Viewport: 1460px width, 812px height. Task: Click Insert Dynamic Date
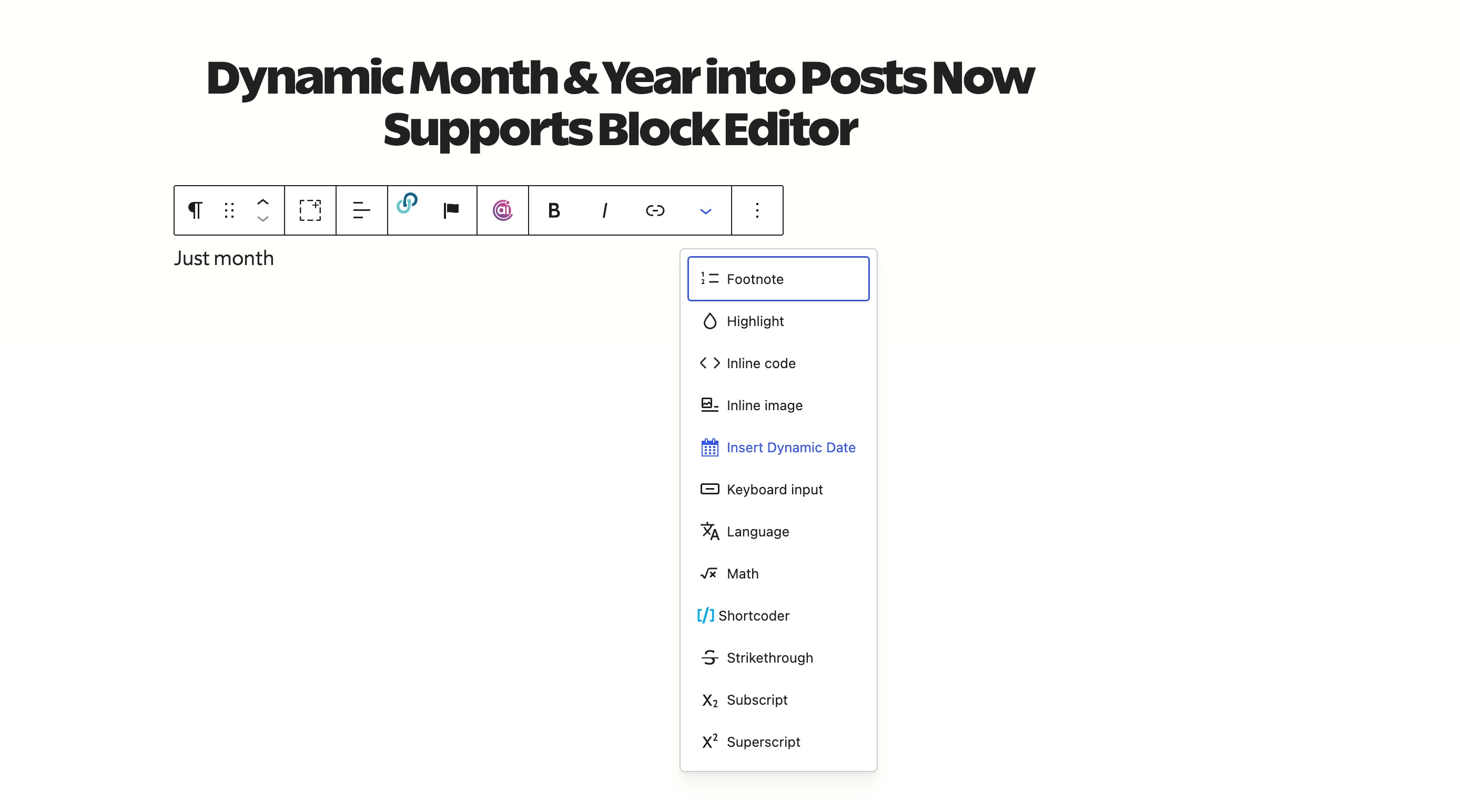click(x=791, y=447)
